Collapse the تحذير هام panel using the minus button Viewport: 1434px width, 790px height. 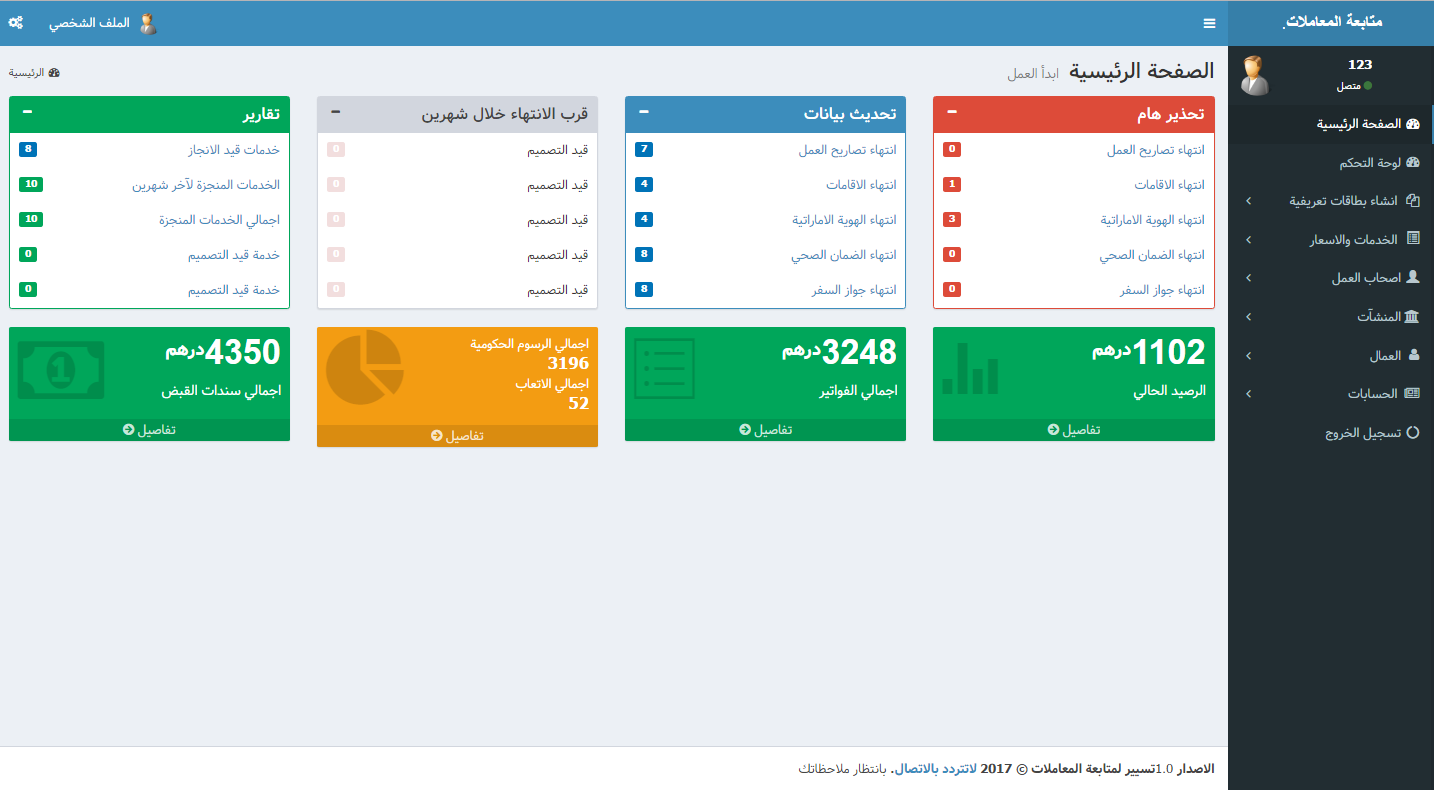(x=952, y=112)
